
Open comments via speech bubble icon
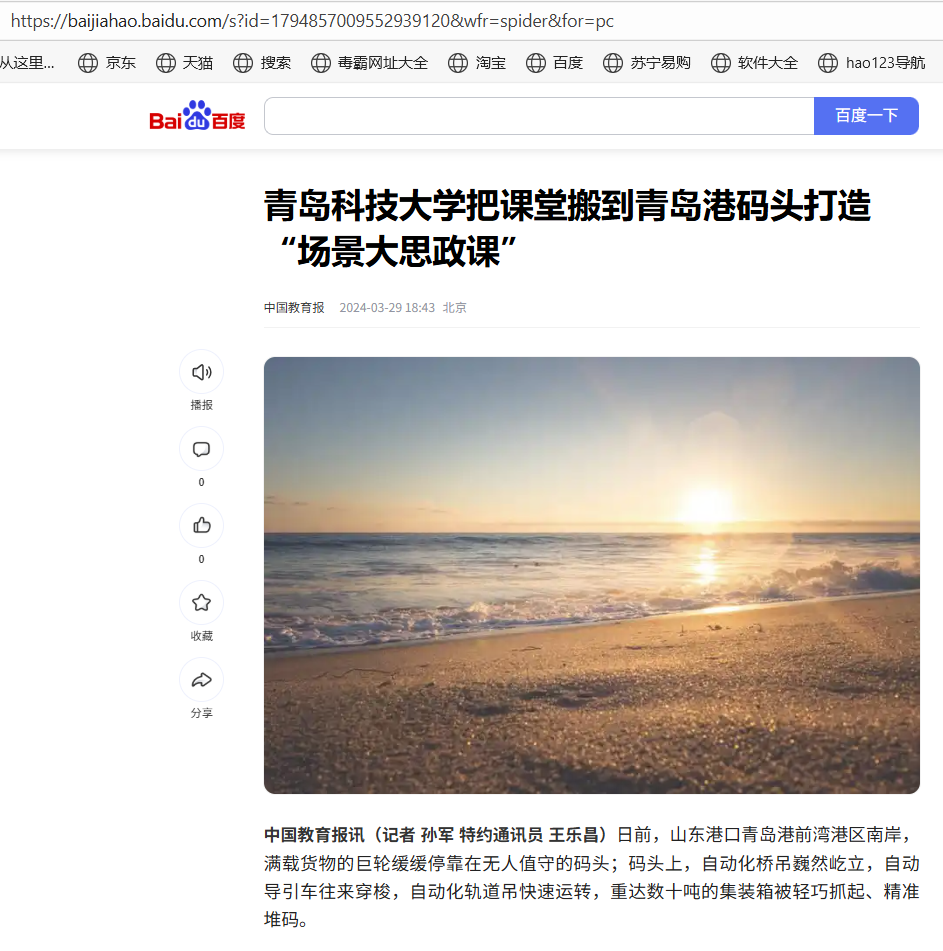201,449
